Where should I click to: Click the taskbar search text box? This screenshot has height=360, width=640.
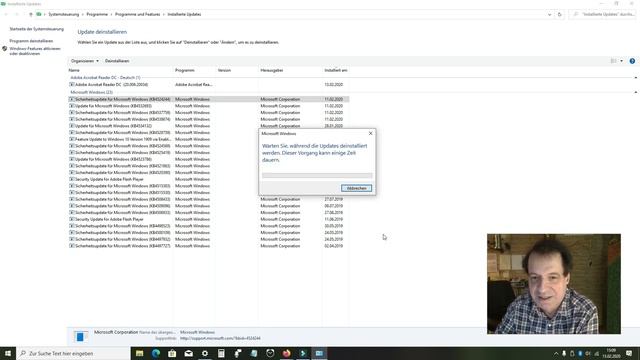click(73, 353)
